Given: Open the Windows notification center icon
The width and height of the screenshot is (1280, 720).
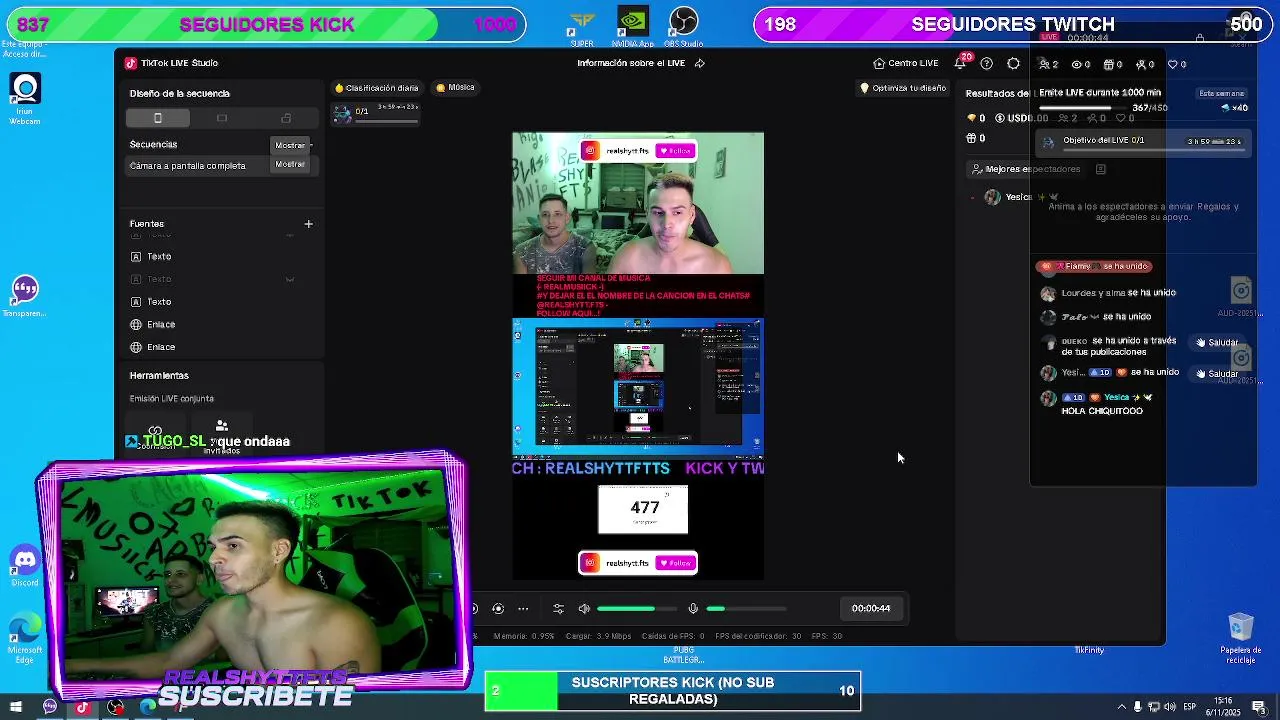Looking at the screenshot, I should tap(1258, 707).
